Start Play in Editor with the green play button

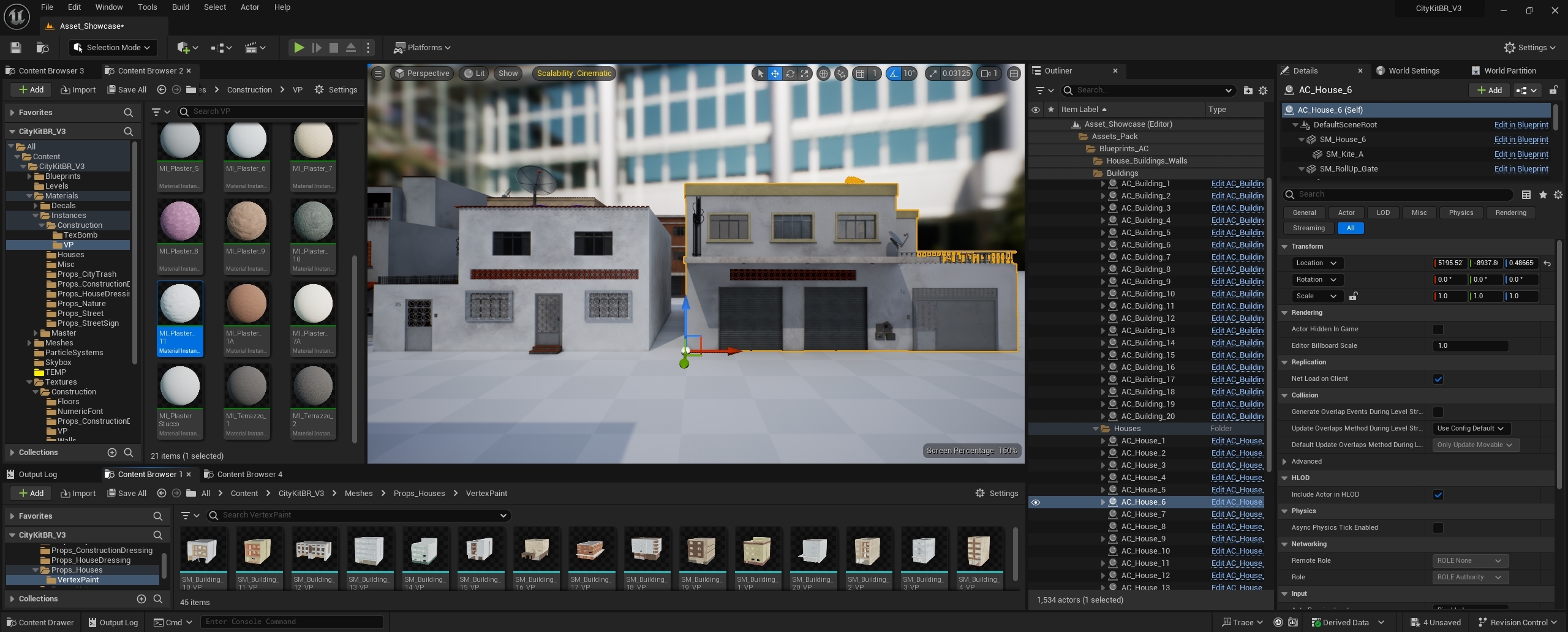coord(298,47)
